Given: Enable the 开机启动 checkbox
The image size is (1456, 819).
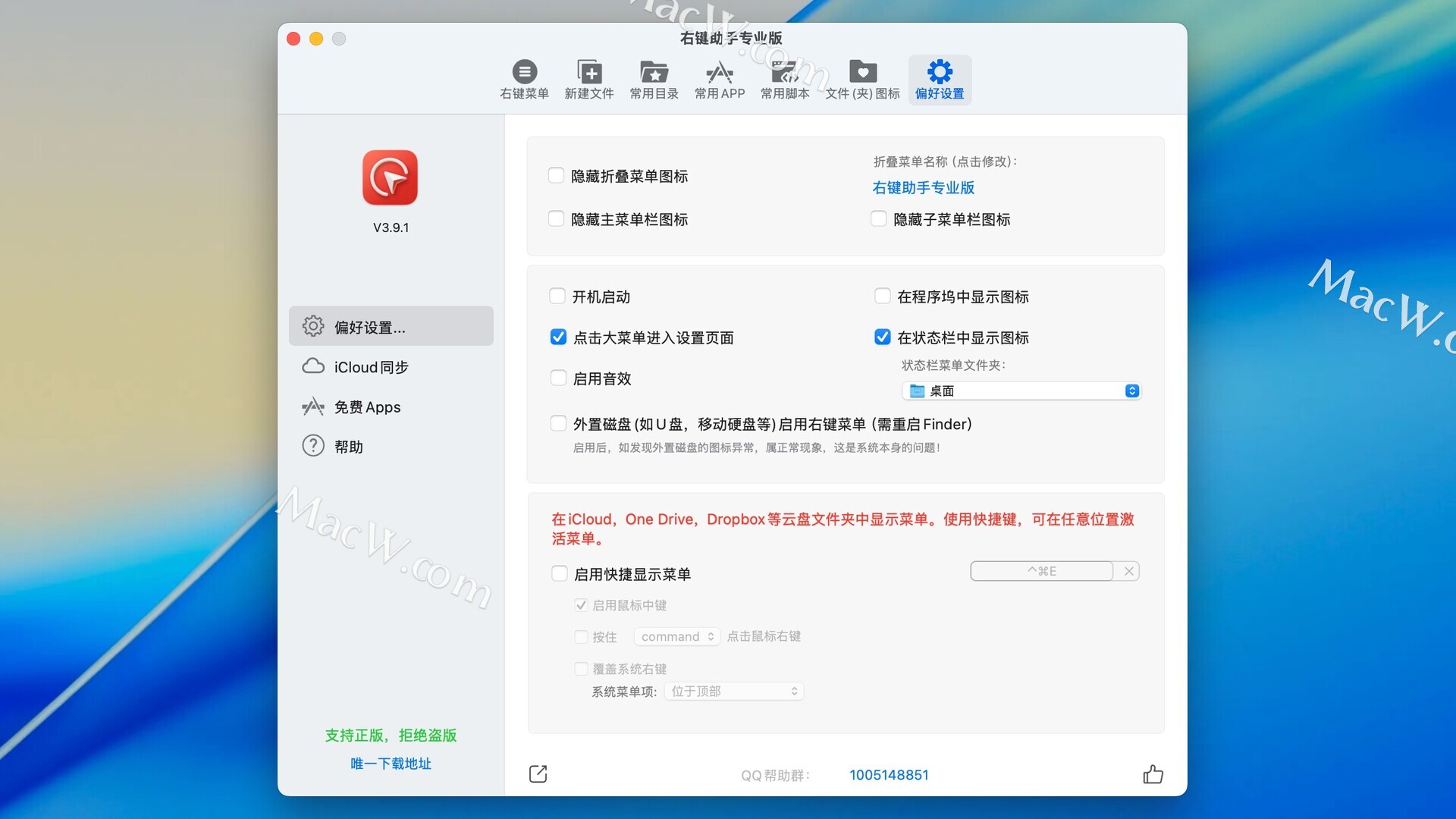Looking at the screenshot, I should click(557, 297).
